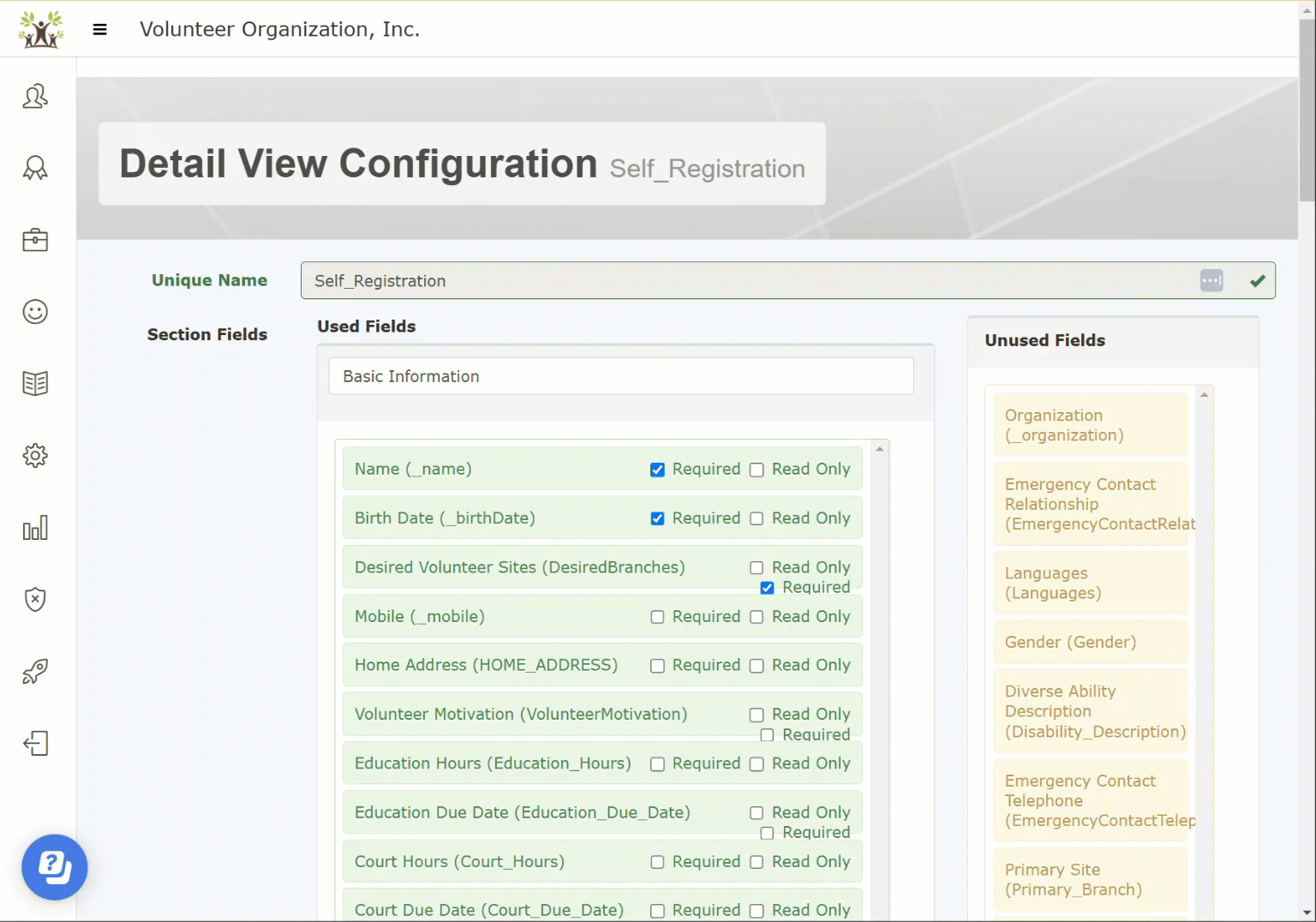Toggle Required on Volunteer Motivation

pyautogui.click(x=767, y=734)
